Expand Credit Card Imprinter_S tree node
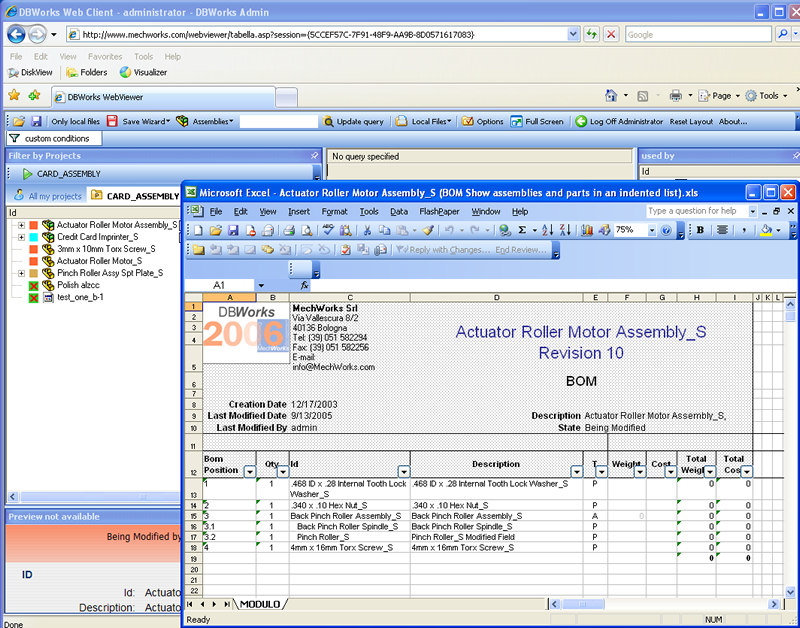800x628 pixels. (21, 237)
